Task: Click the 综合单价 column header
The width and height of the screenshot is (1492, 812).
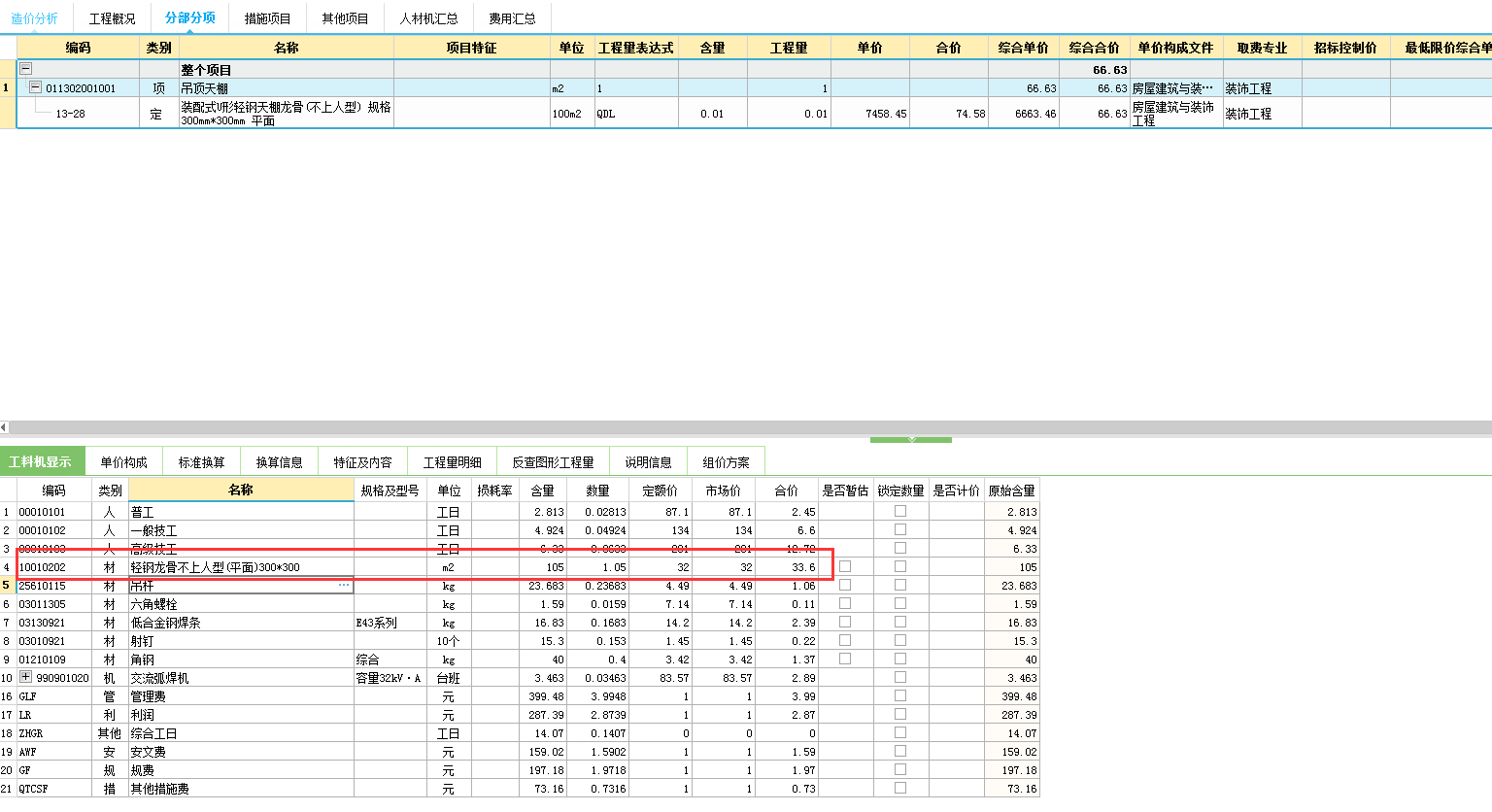Action: (x=1024, y=48)
